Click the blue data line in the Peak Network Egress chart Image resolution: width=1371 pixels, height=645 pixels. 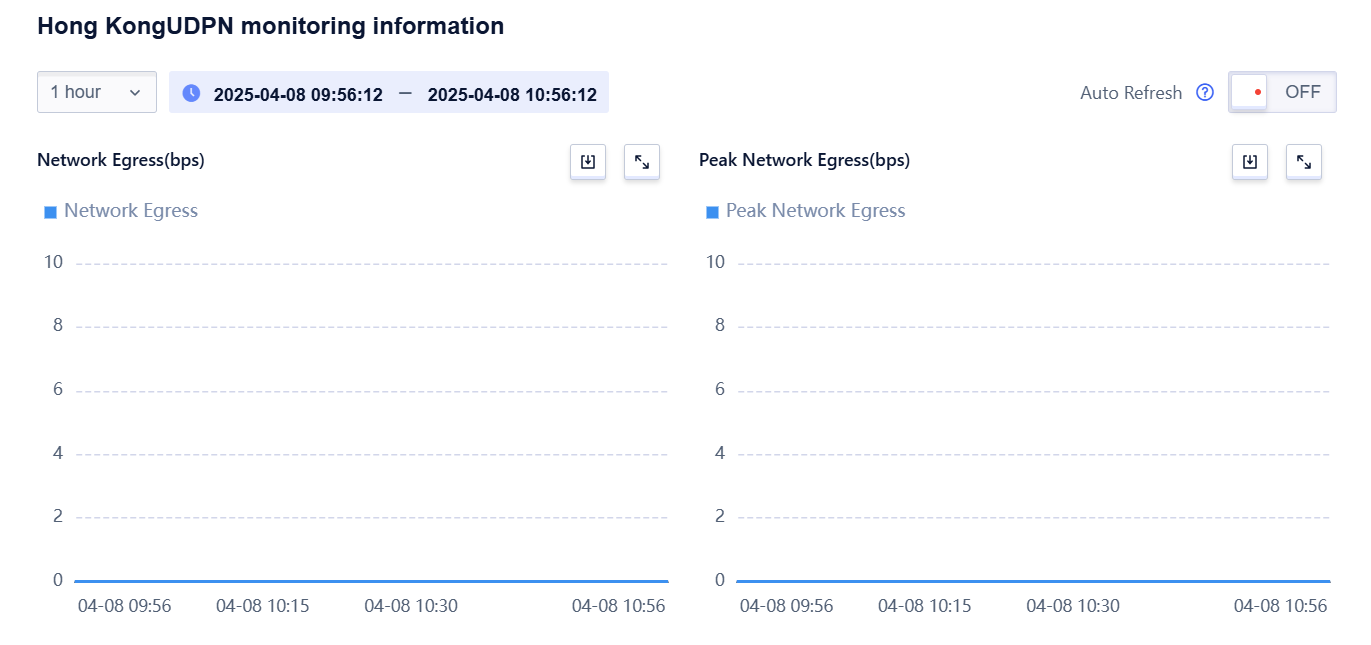(1032, 581)
